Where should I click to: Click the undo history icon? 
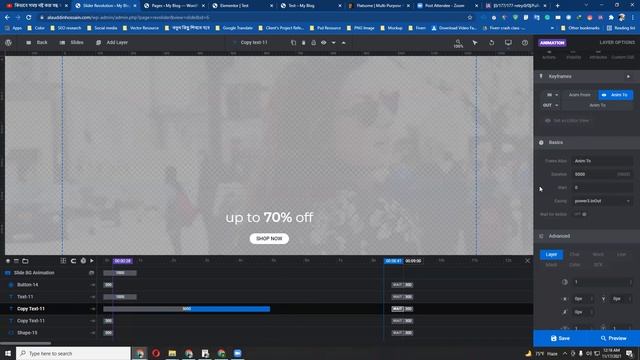click(x=491, y=42)
